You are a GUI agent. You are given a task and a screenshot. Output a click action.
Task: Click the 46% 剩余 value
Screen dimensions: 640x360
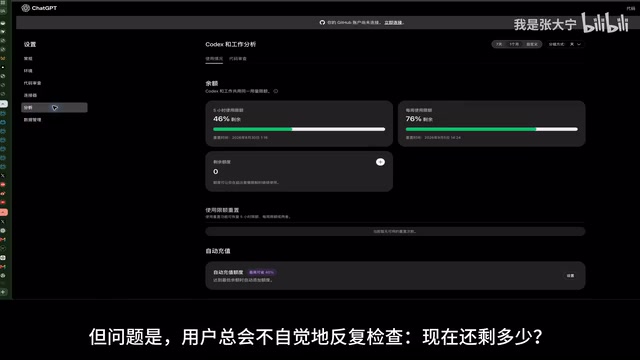[227, 119]
